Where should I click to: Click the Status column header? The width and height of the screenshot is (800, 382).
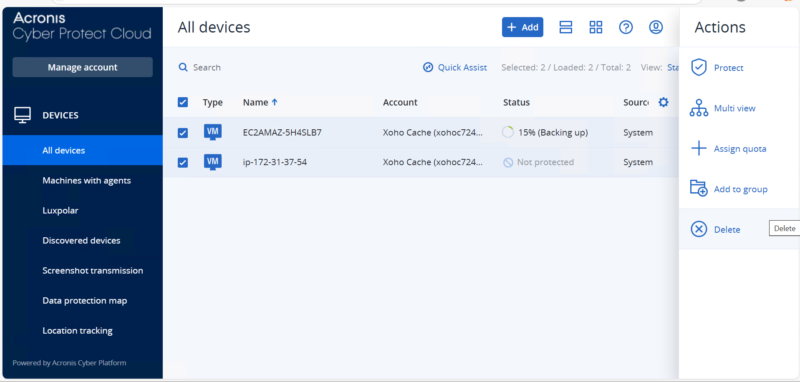(x=516, y=102)
